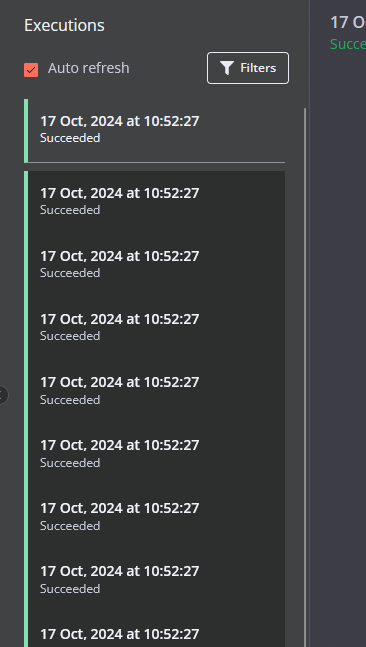Select the fifth execution entry
This screenshot has height=647, width=366.
point(155,392)
